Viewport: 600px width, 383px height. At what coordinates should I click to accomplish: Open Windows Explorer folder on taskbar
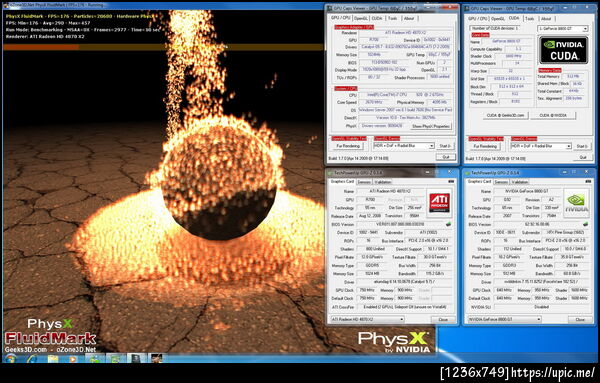click(x=52, y=359)
